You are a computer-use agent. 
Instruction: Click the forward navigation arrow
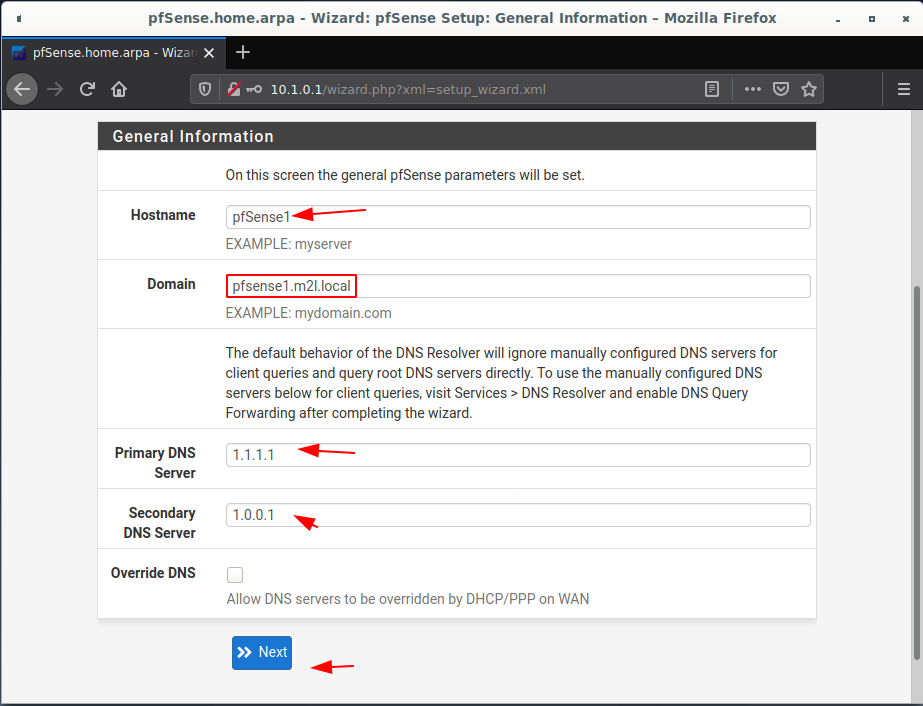[x=55, y=90]
